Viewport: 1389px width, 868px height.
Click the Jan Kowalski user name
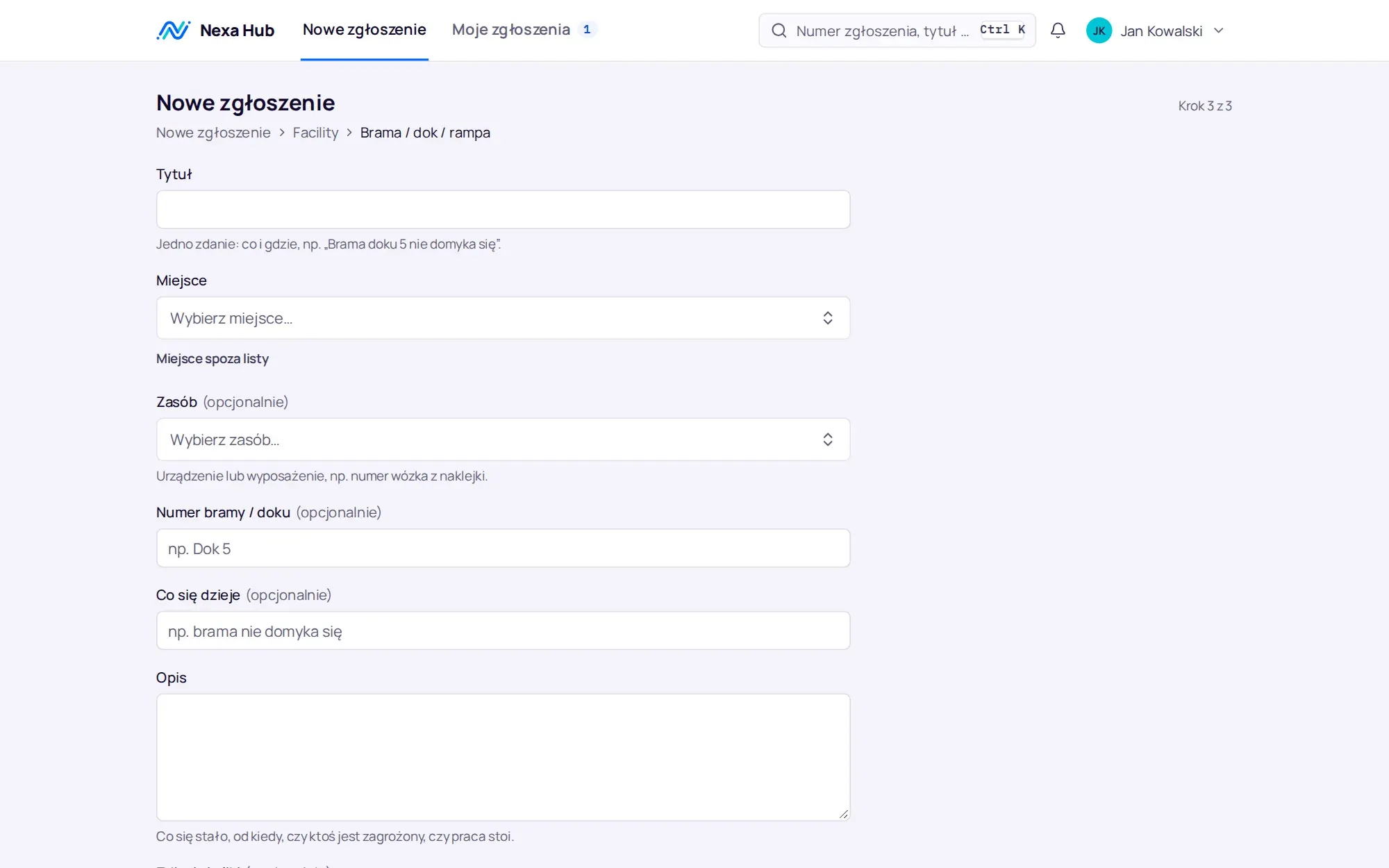click(x=1161, y=31)
